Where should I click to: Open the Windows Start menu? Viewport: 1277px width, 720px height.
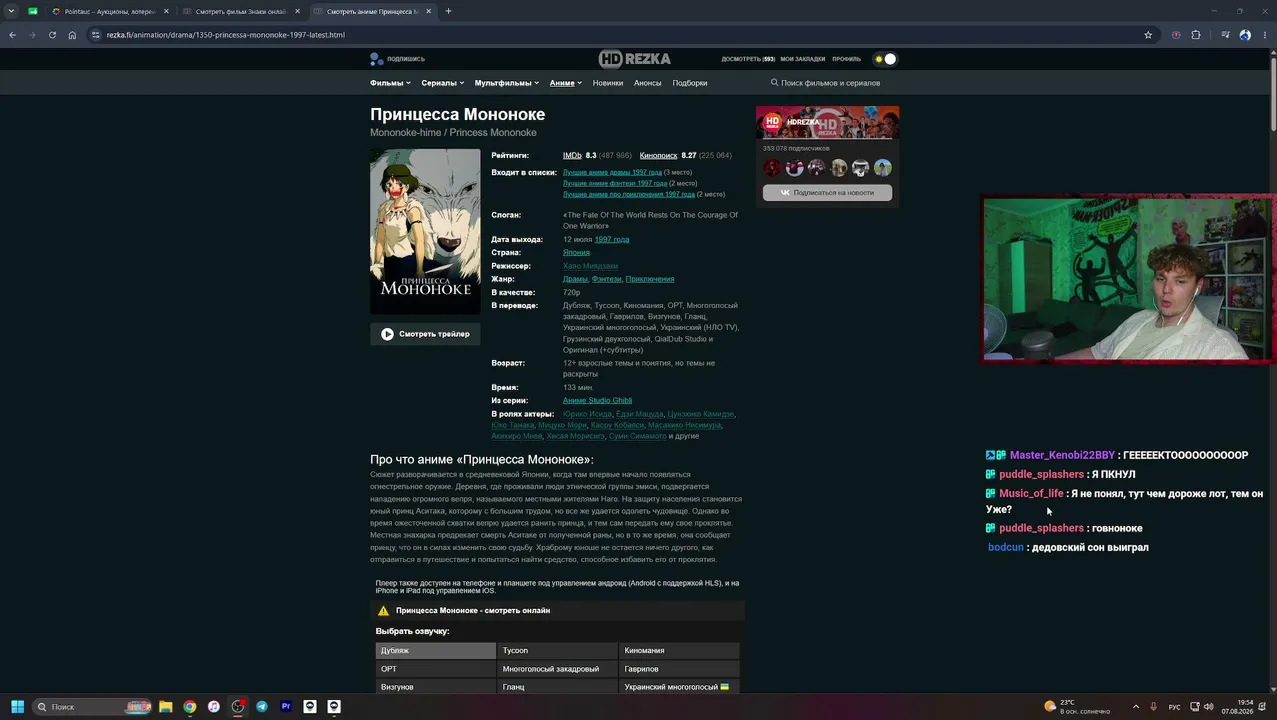pyautogui.click(x=17, y=706)
